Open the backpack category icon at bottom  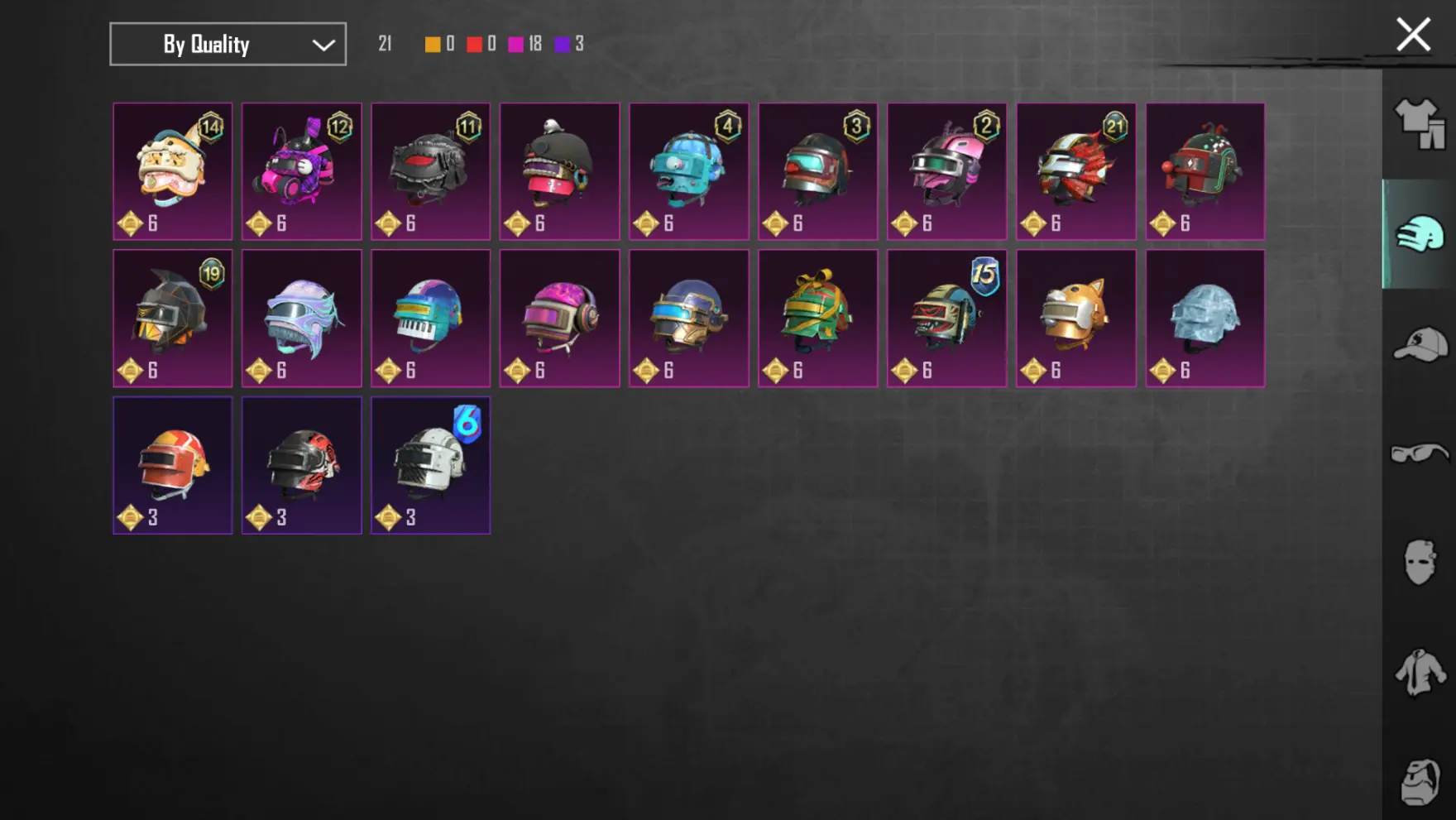point(1420,781)
